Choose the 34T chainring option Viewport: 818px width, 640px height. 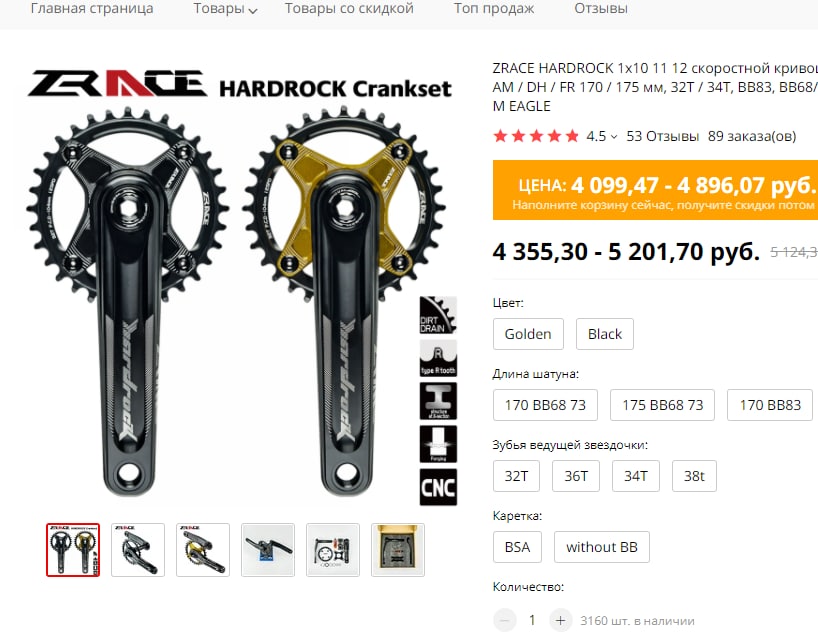point(636,476)
